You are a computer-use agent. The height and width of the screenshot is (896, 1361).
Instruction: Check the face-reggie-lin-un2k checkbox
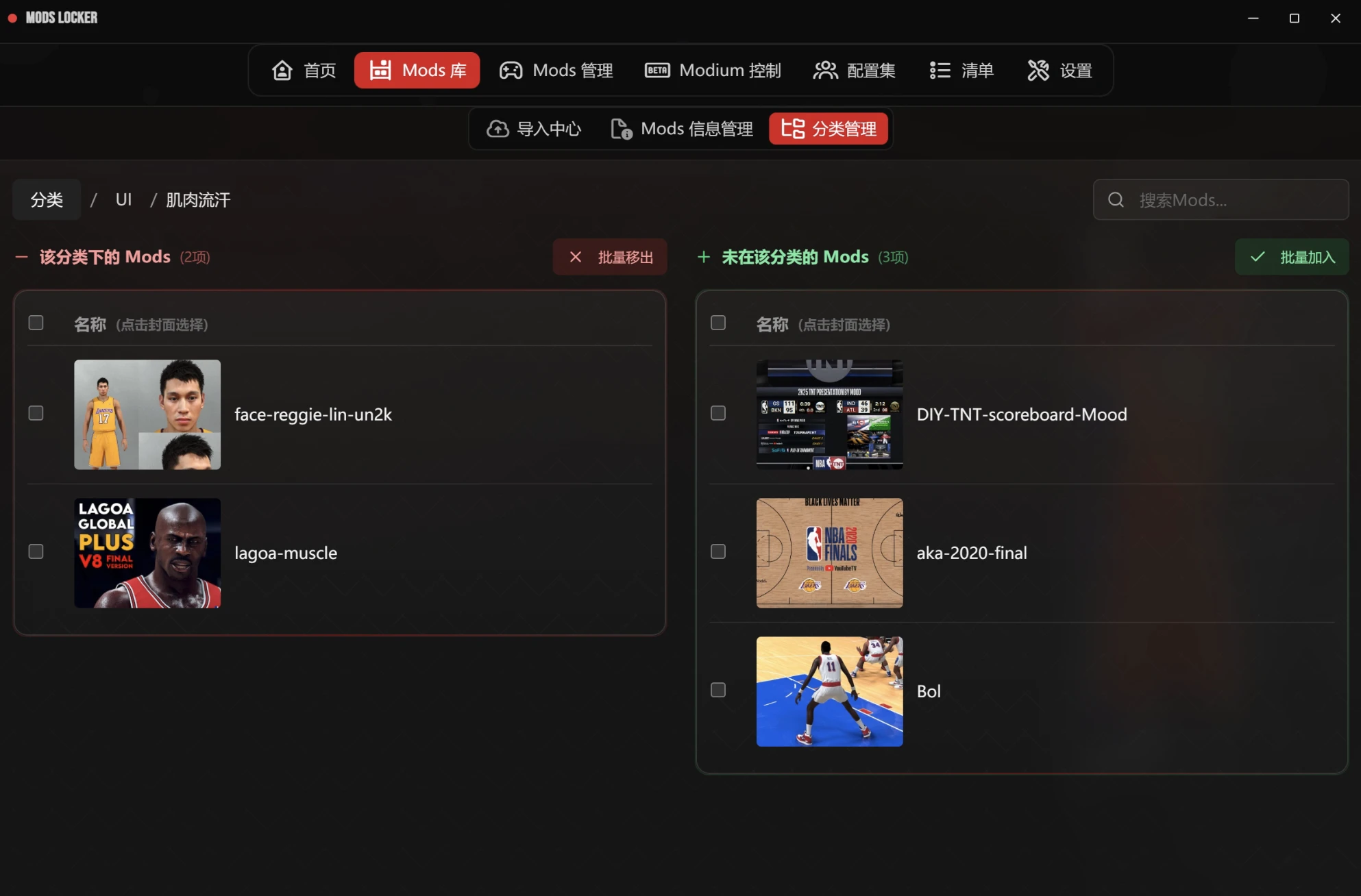point(36,413)
